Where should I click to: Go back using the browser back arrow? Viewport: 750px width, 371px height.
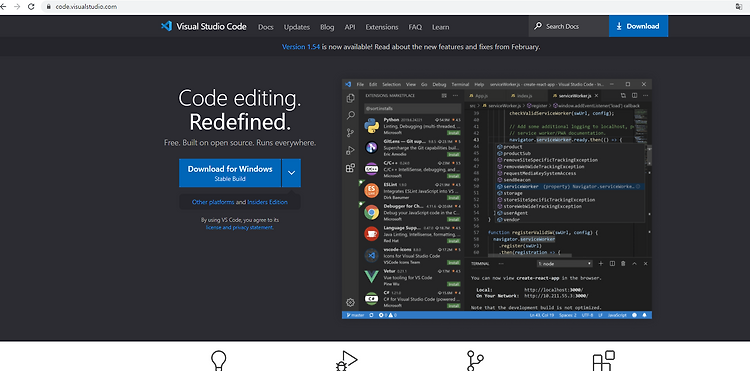[x=3, y=7]
